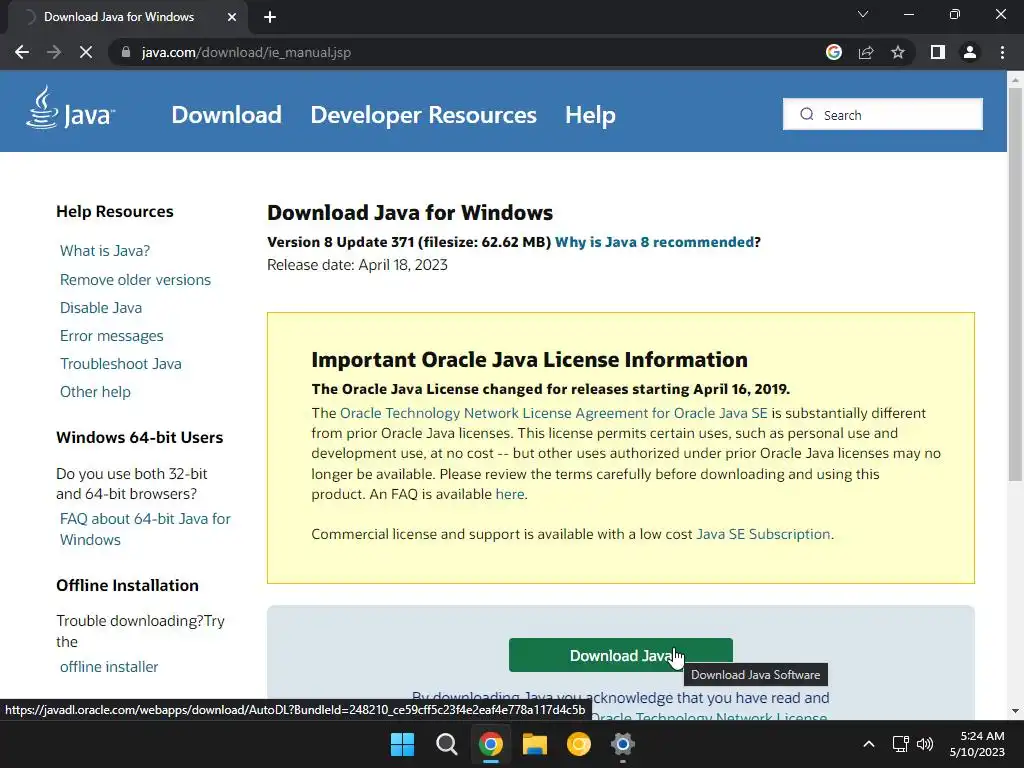Open FAQ about 64-bit Java for Windows
The image size is (1024, 768).
[145, 529]
